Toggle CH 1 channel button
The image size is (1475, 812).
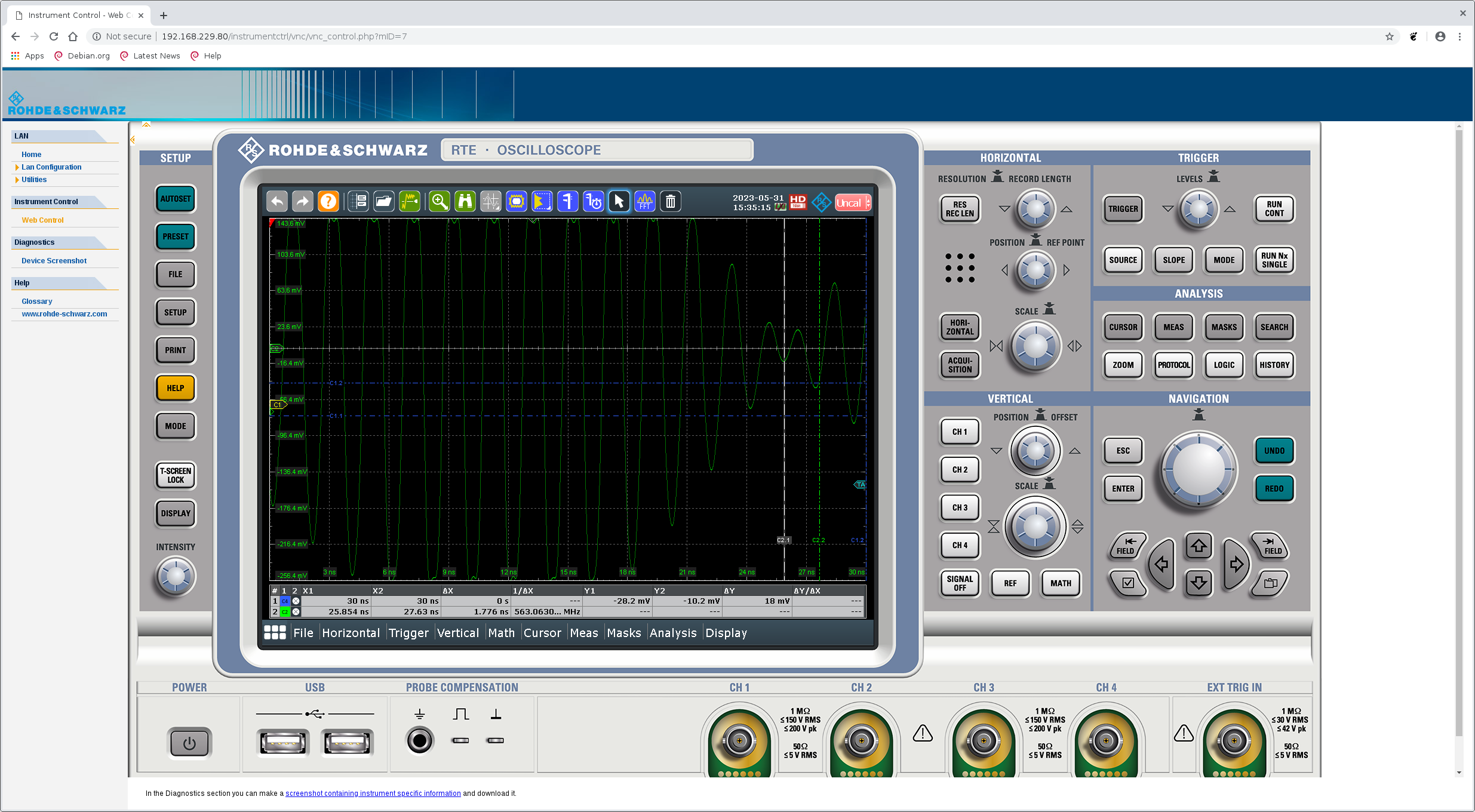(x=959, y=432)
